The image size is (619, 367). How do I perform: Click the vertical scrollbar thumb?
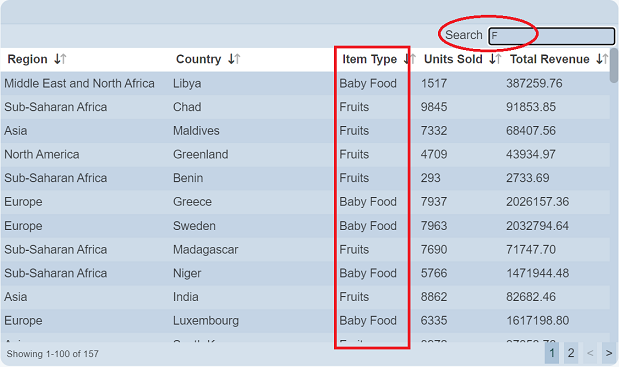pos(614,66)
